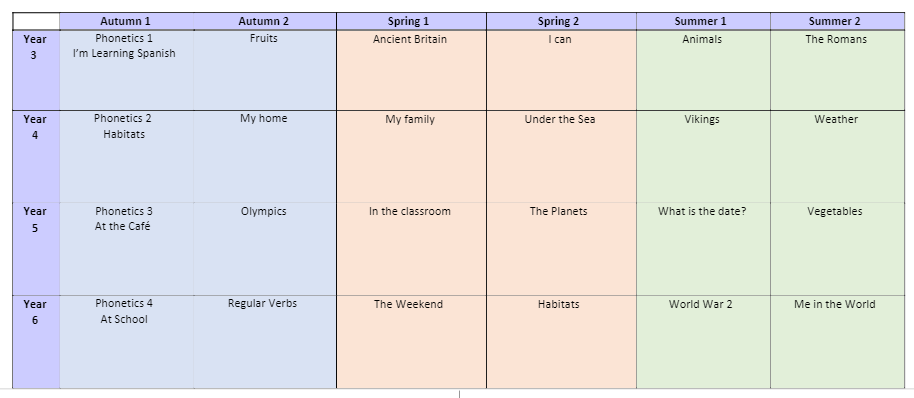Select the Fruits cell

tap(265, 70)
